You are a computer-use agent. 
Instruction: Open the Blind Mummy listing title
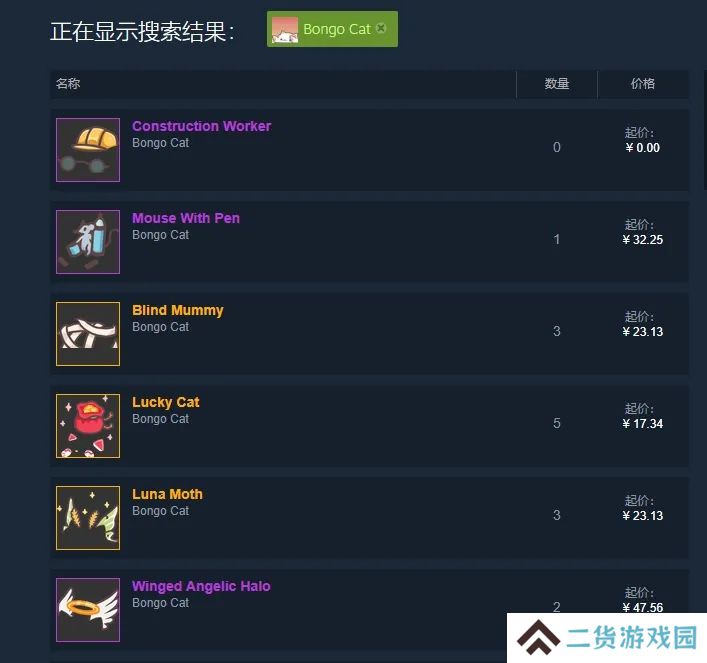coord(178,310)
